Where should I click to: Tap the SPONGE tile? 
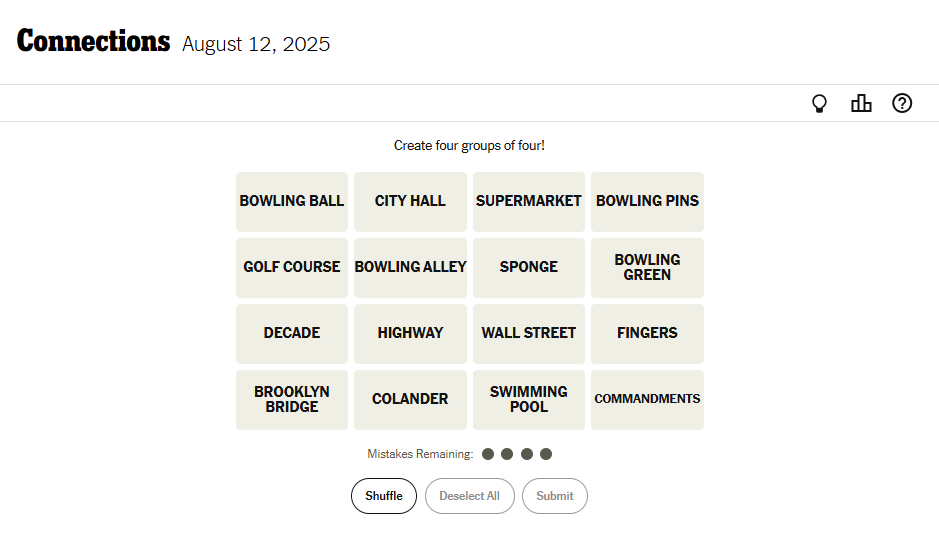(x=529, y=267)
